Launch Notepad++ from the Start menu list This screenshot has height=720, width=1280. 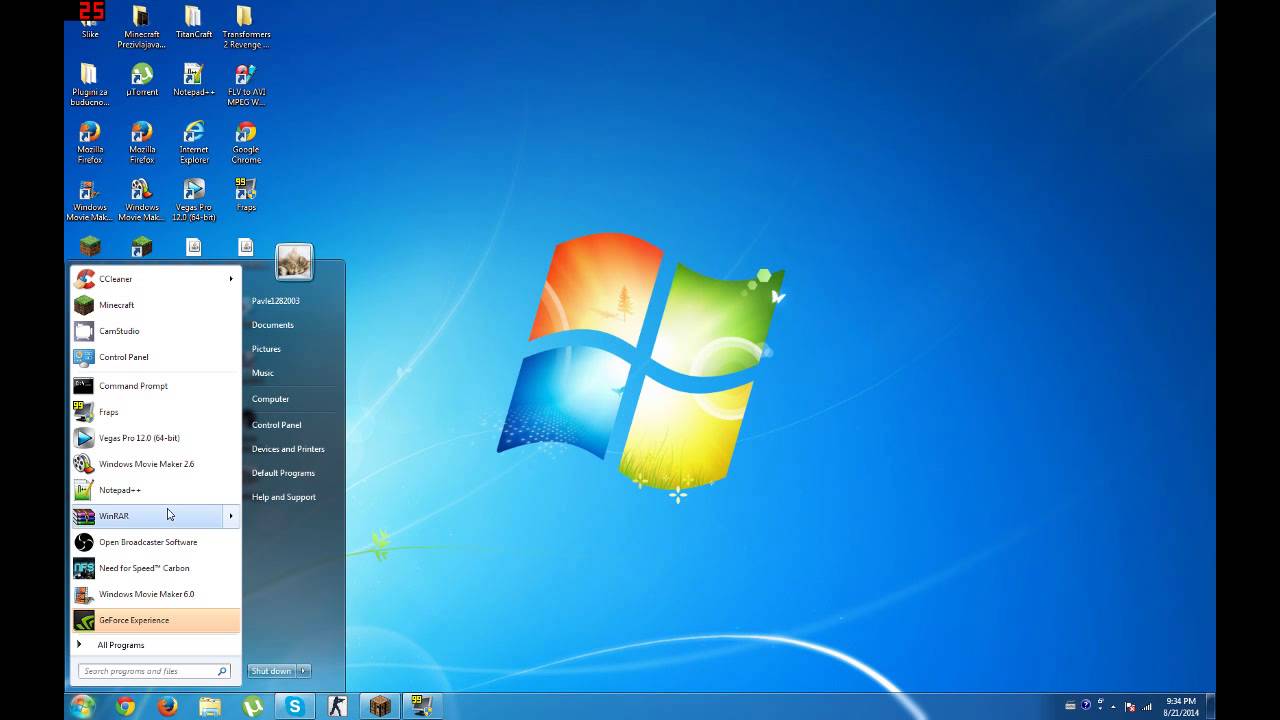[156, 490]
